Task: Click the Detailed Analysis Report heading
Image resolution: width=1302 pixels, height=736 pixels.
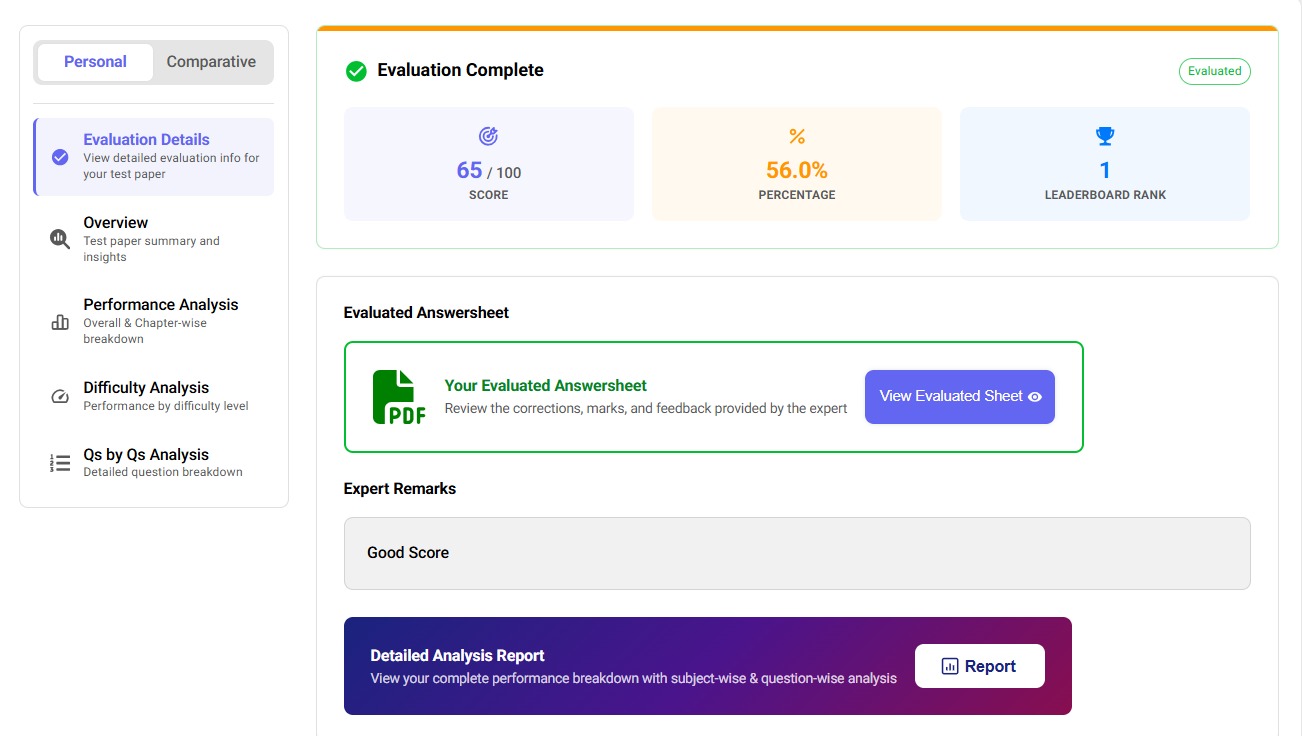Action: 457,656
